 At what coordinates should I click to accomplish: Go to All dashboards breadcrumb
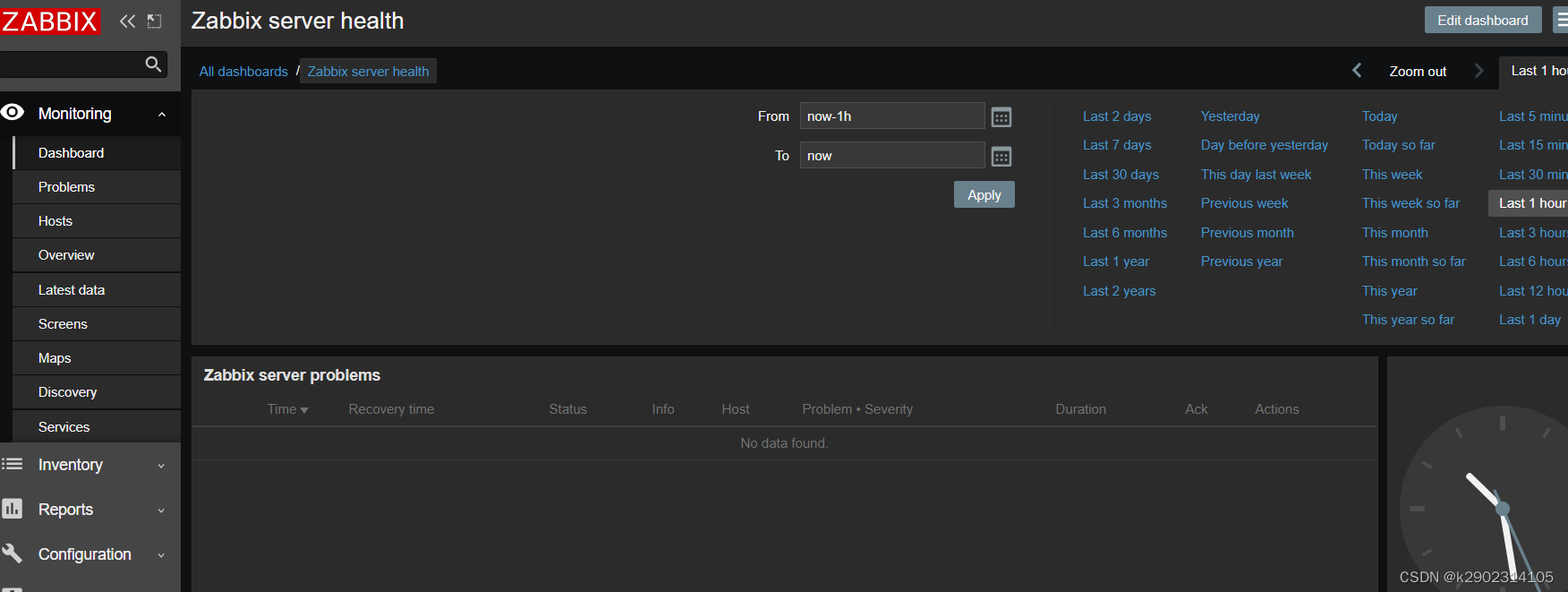click(x=243, y=72)
